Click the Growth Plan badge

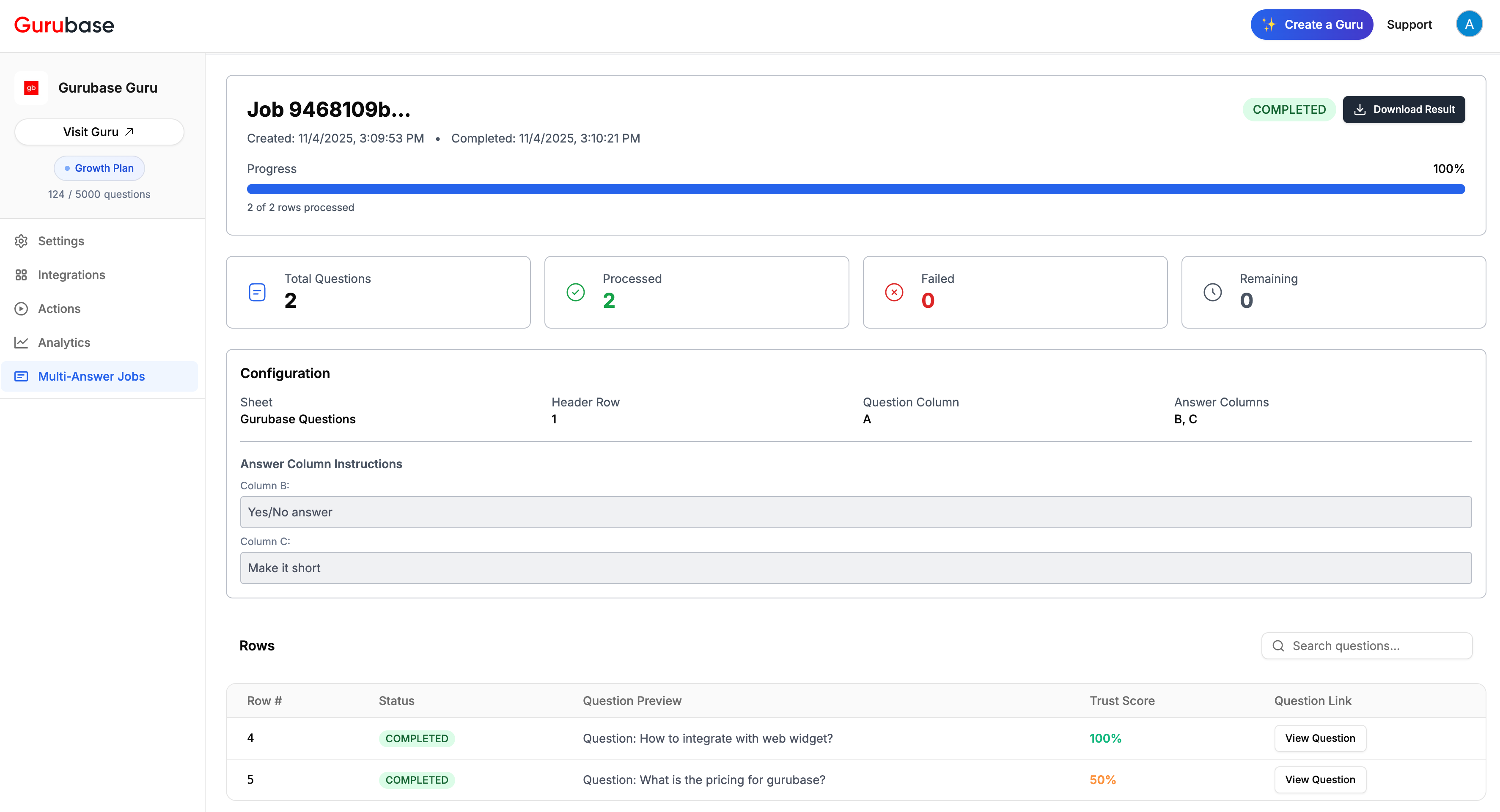99,167
